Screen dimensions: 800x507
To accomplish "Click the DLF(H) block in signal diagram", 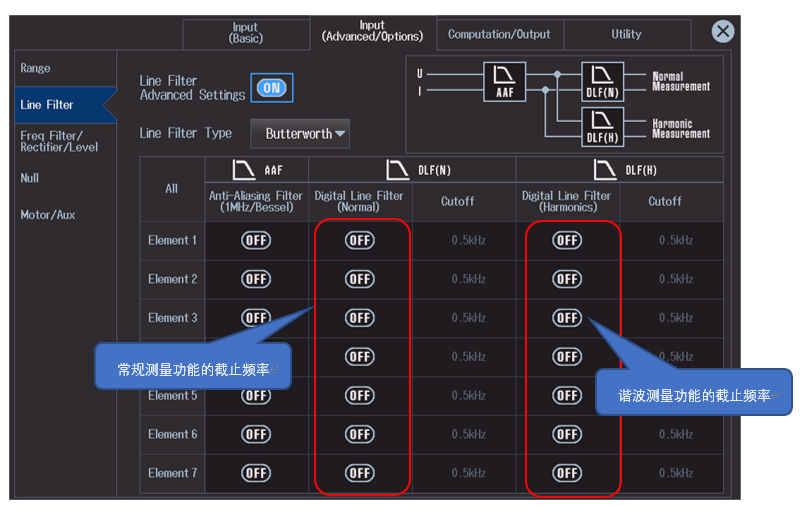I will coord(602,127).
